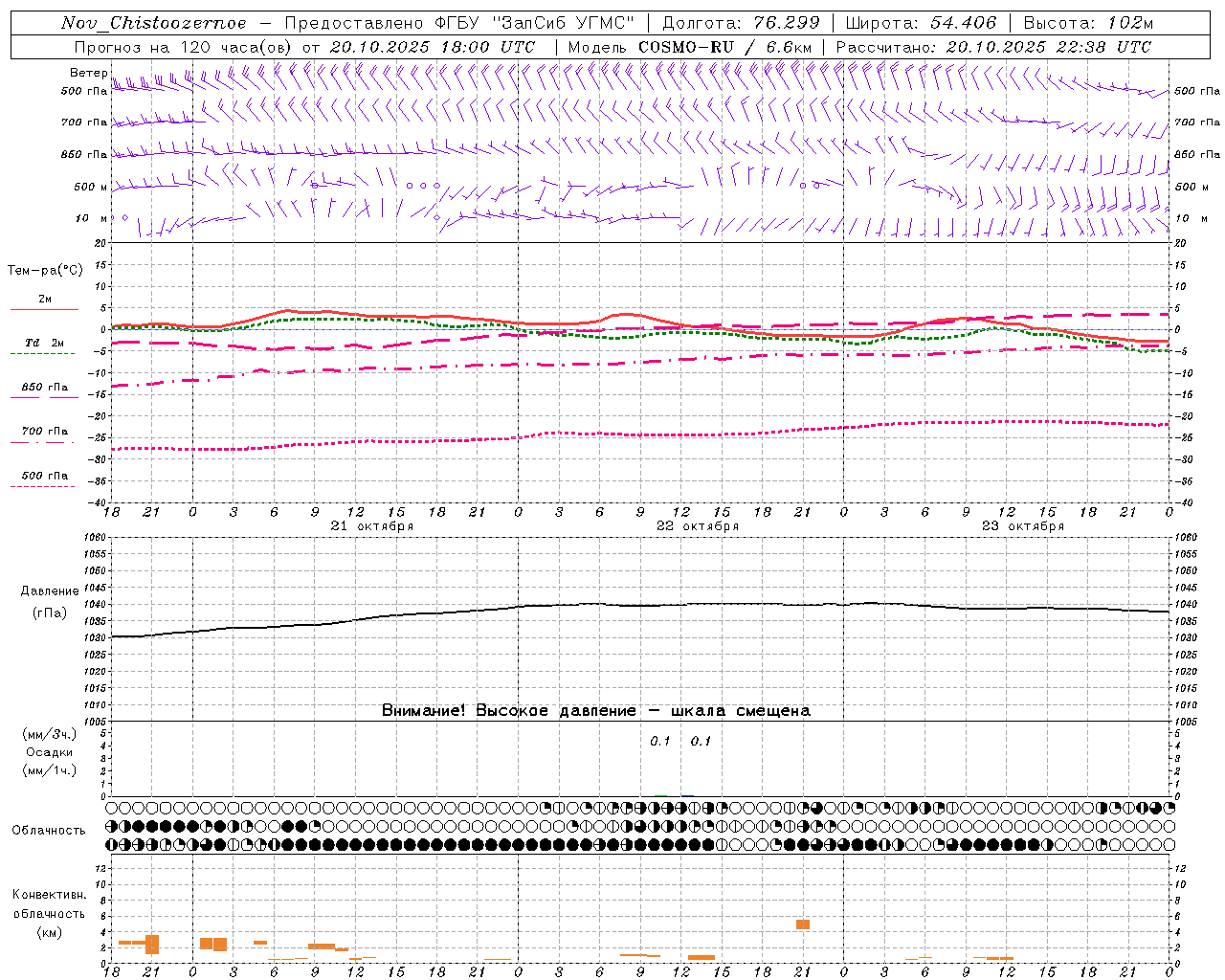Click the "Тем-ра(°C)" temperature panel label
Screen dimensions: 1225x980
[45, 271]
